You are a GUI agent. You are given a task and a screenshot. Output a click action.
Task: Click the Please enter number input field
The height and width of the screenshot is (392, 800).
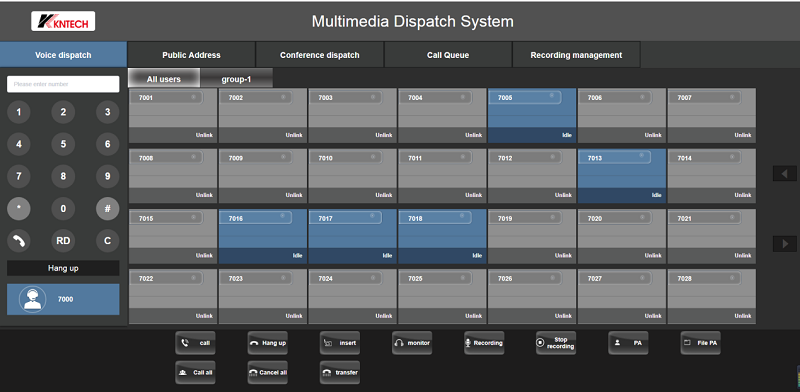click(63, 84)
